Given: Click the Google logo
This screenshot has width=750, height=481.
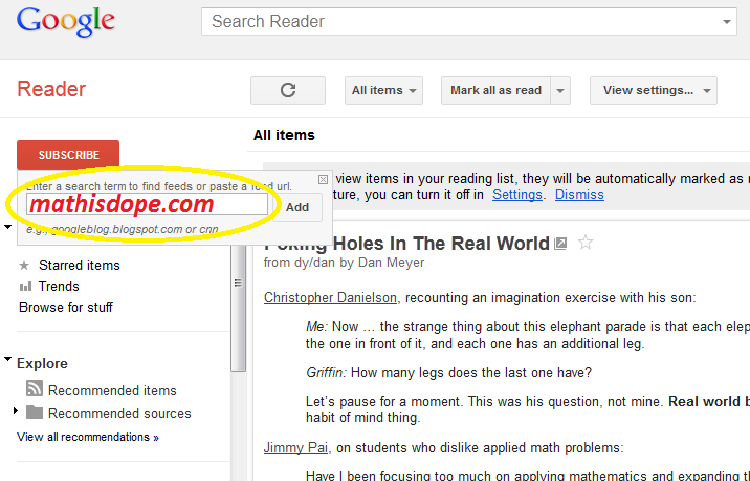Looking at the screenshot, I should click(x=66, y=22).
